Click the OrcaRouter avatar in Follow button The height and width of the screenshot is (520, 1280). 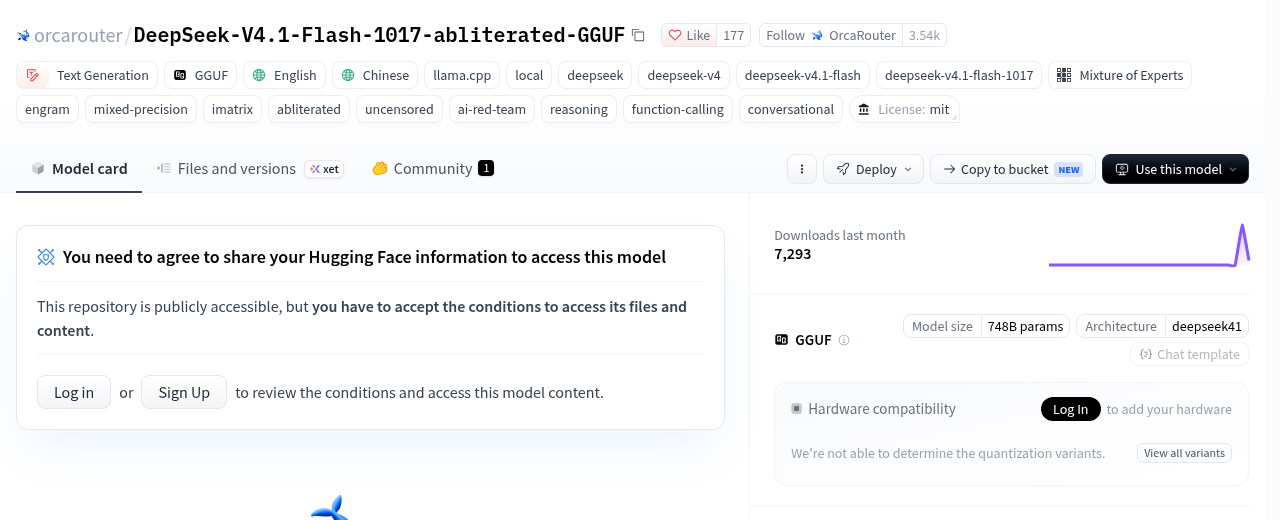tap(819, 35)
